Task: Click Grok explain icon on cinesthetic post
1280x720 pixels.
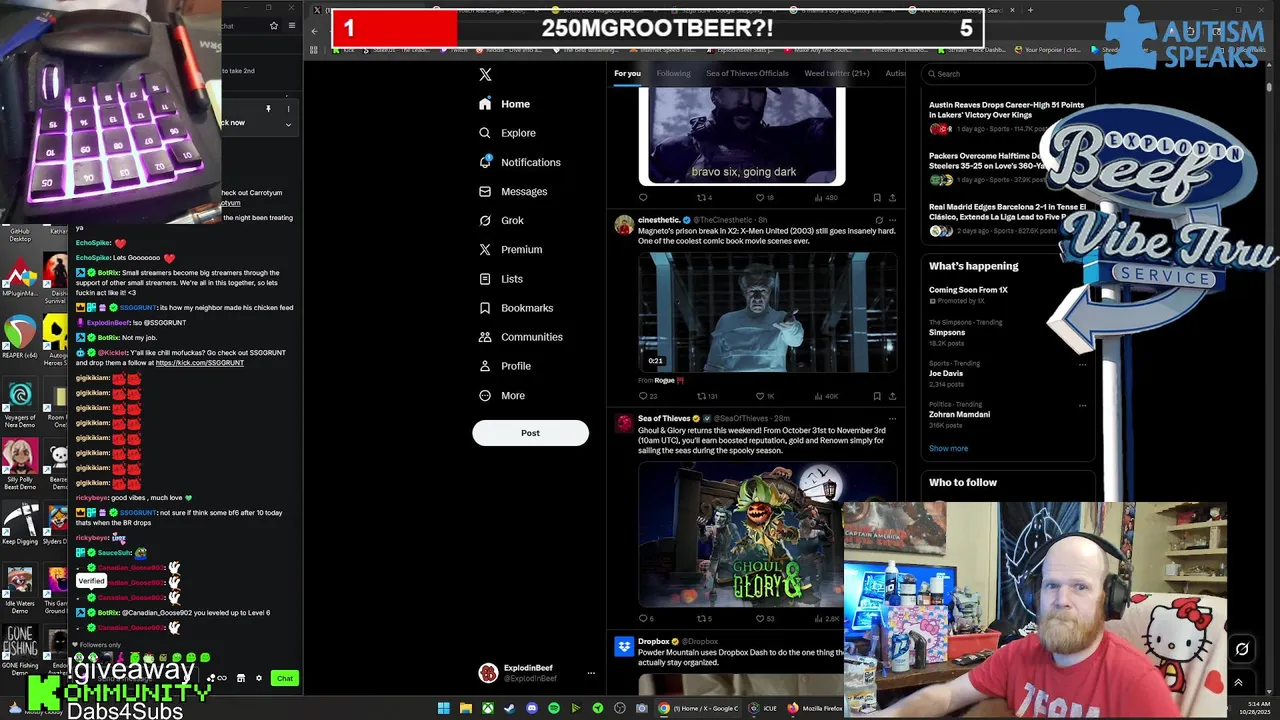Action: pos(879,220)
